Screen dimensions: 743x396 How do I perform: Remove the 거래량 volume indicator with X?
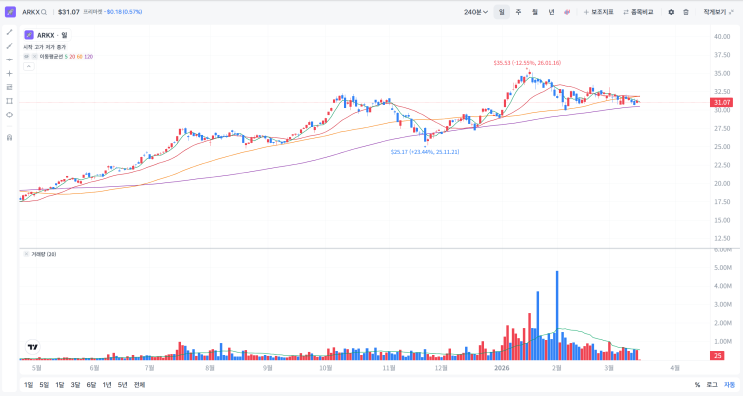[x=27, y=254]
